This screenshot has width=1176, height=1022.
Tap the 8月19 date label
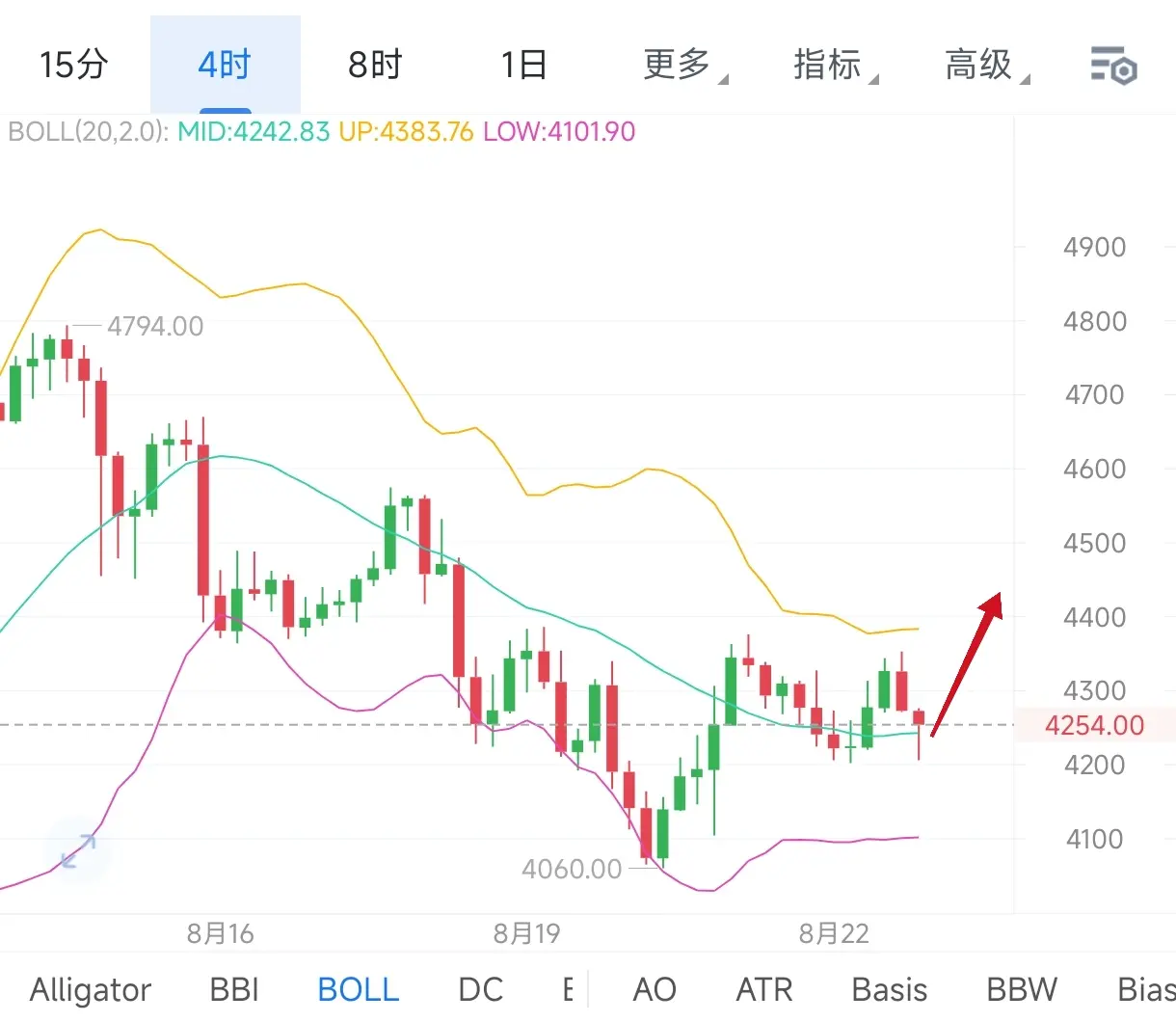(x=526, y=933)
